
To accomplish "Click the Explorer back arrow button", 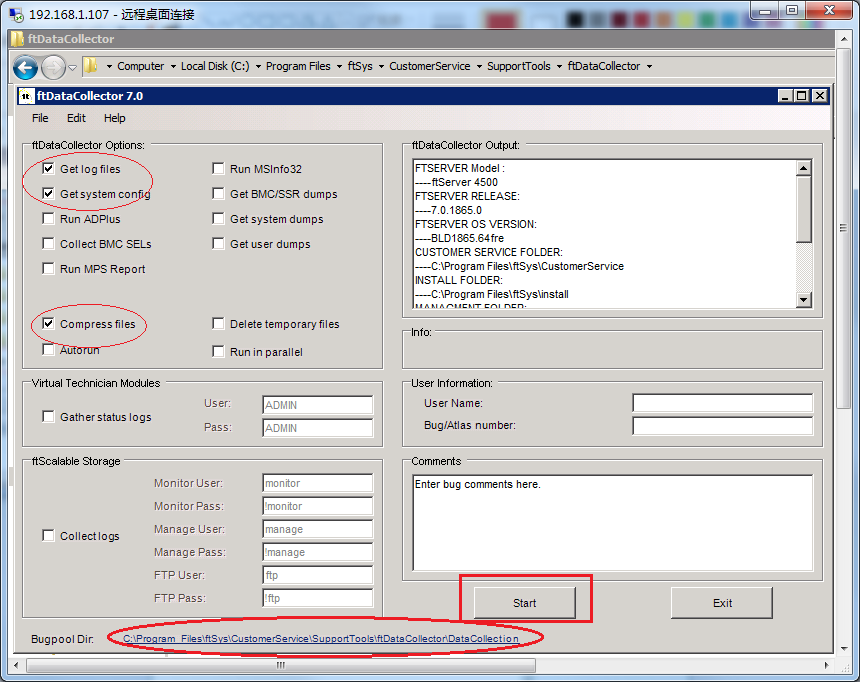I will tap(25, 67).
